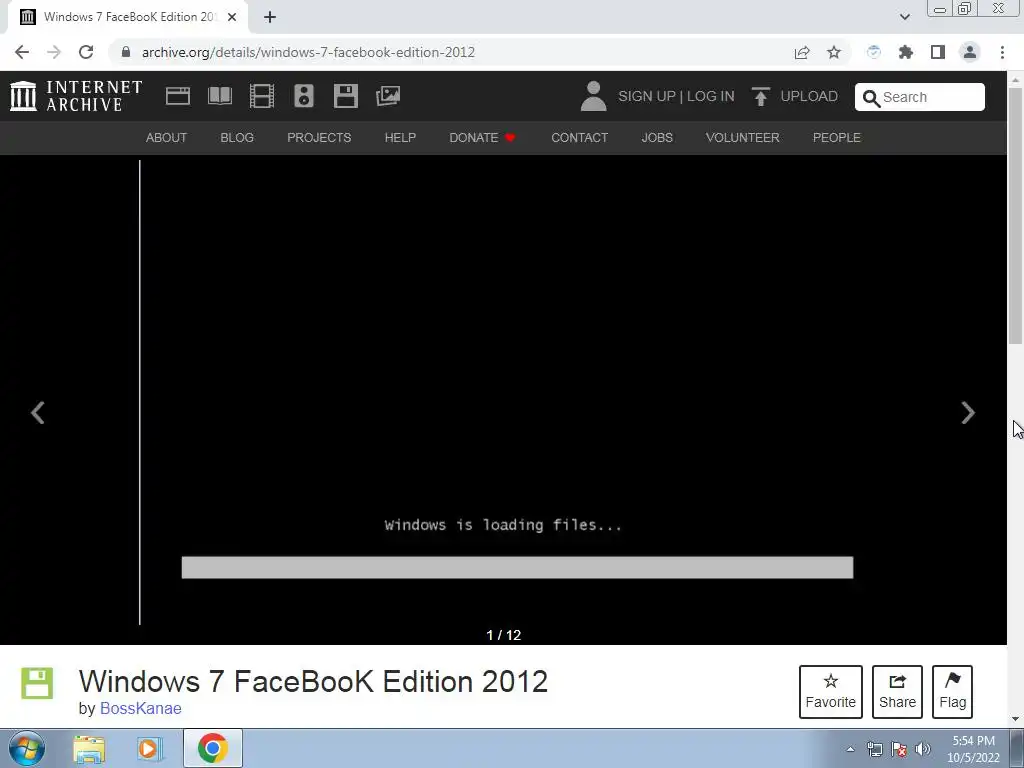Open the Images icon in header
Image resolution: width=1024 pixels, height=768 pixels.
tap(388, 96)
